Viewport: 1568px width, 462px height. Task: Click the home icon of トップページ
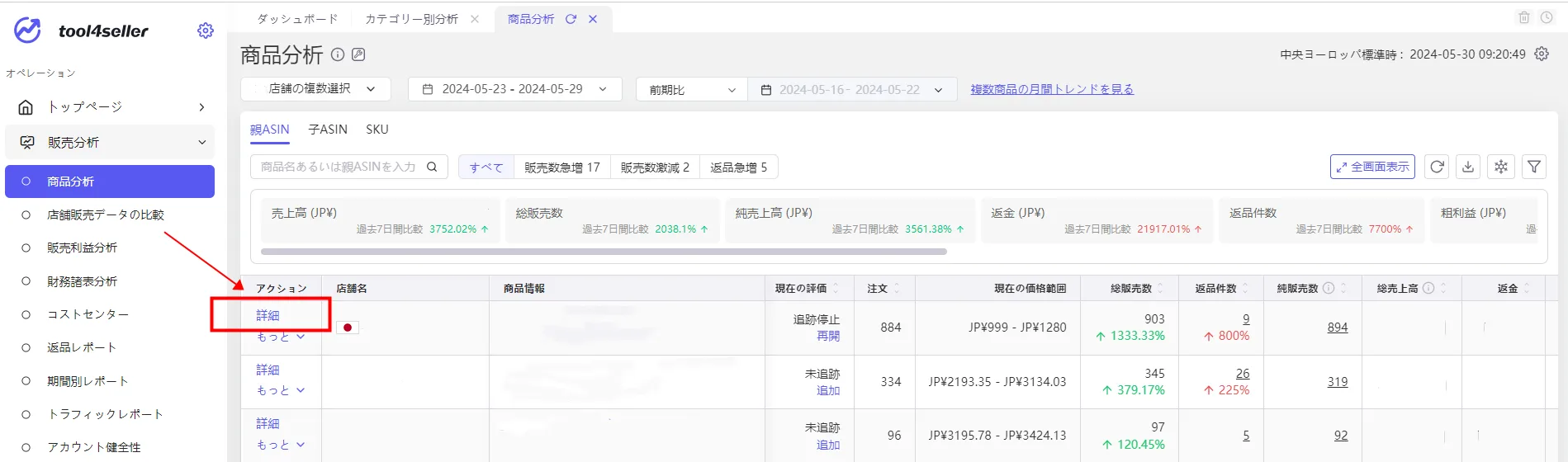(26, 107)
